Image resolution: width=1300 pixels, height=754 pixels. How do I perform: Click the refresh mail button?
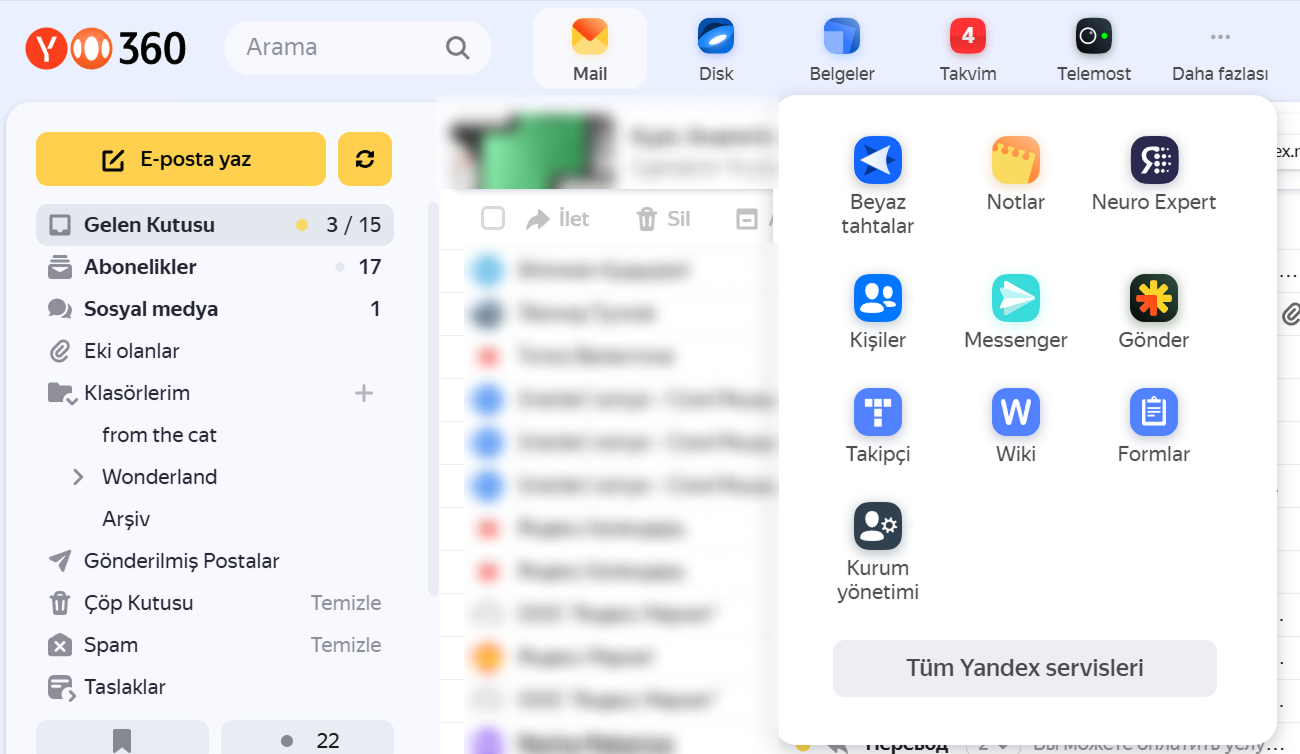click(365, 159)
